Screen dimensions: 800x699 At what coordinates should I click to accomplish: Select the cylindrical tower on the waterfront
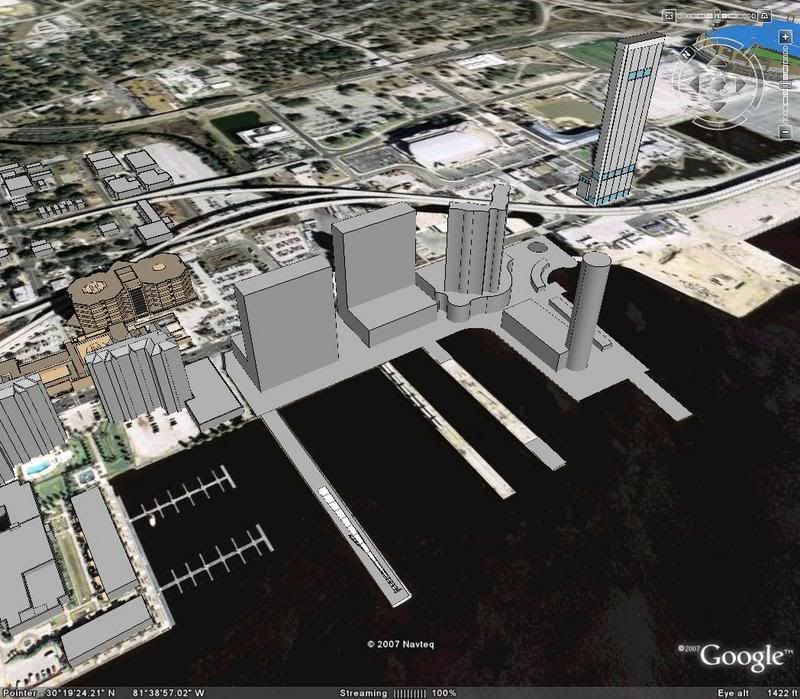pyautogui.click(x=586, y=311)
